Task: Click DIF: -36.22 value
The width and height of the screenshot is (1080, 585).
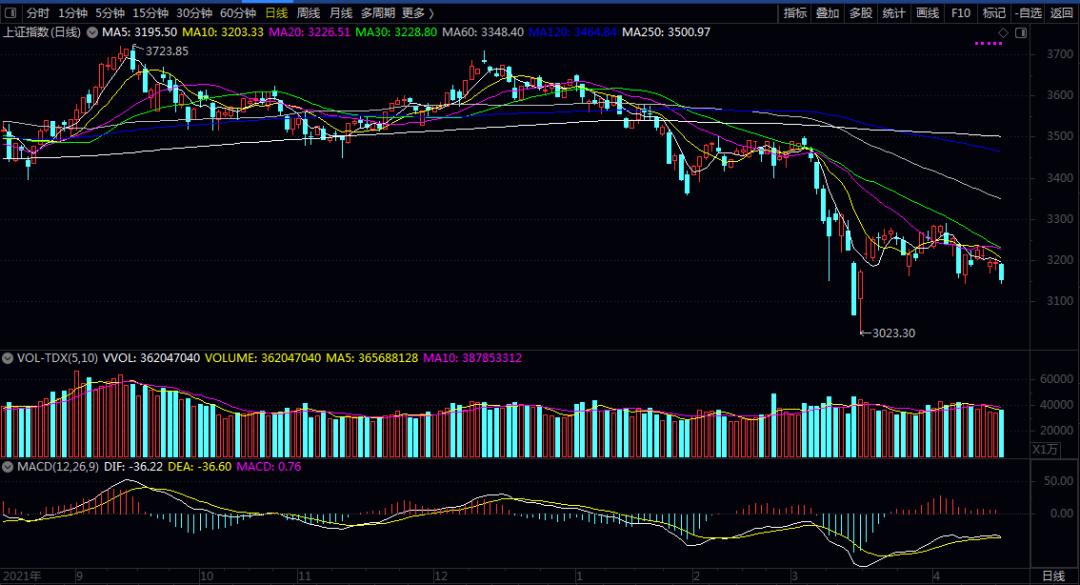Action: click(134, 466)
